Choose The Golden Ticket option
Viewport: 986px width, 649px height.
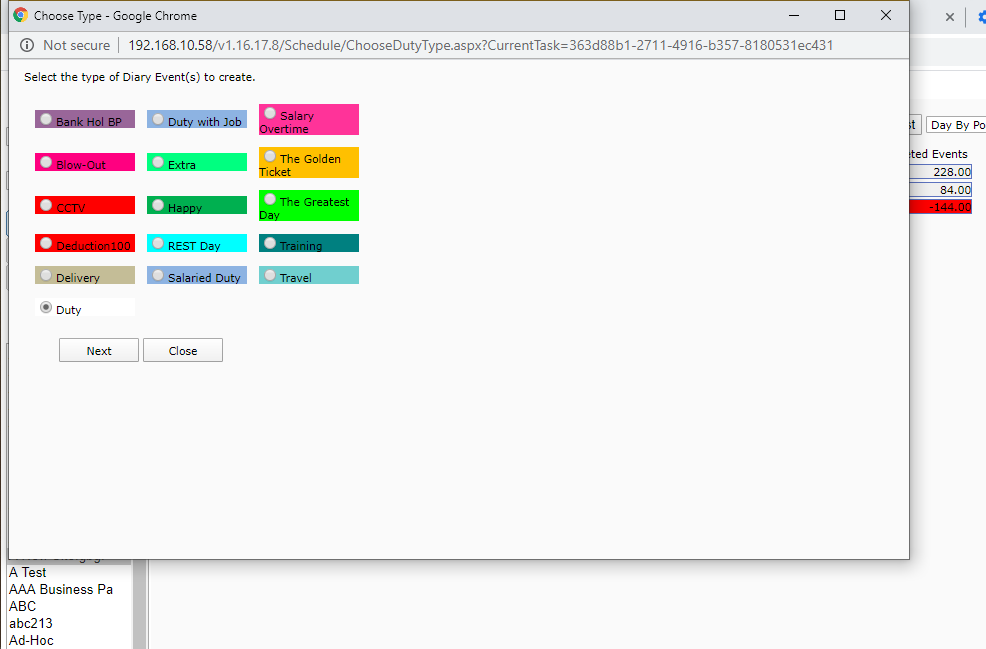point(270,157)
